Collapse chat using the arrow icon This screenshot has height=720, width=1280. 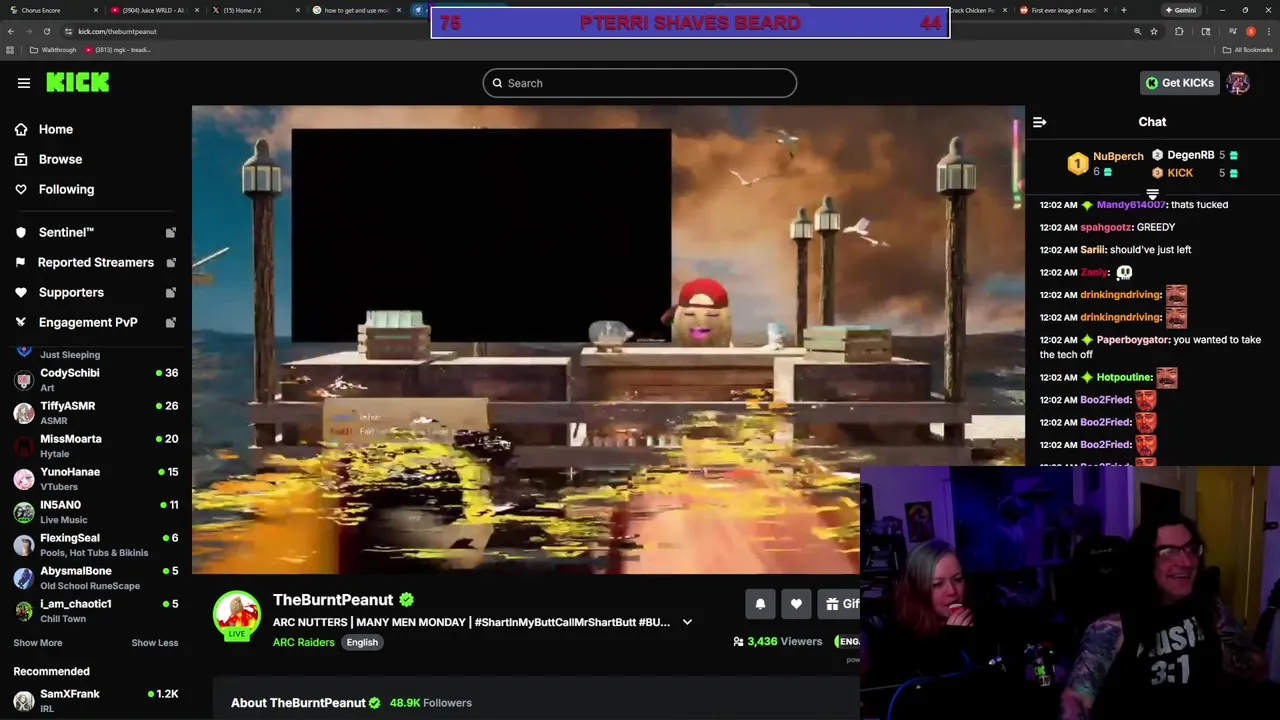[1039, 122]
